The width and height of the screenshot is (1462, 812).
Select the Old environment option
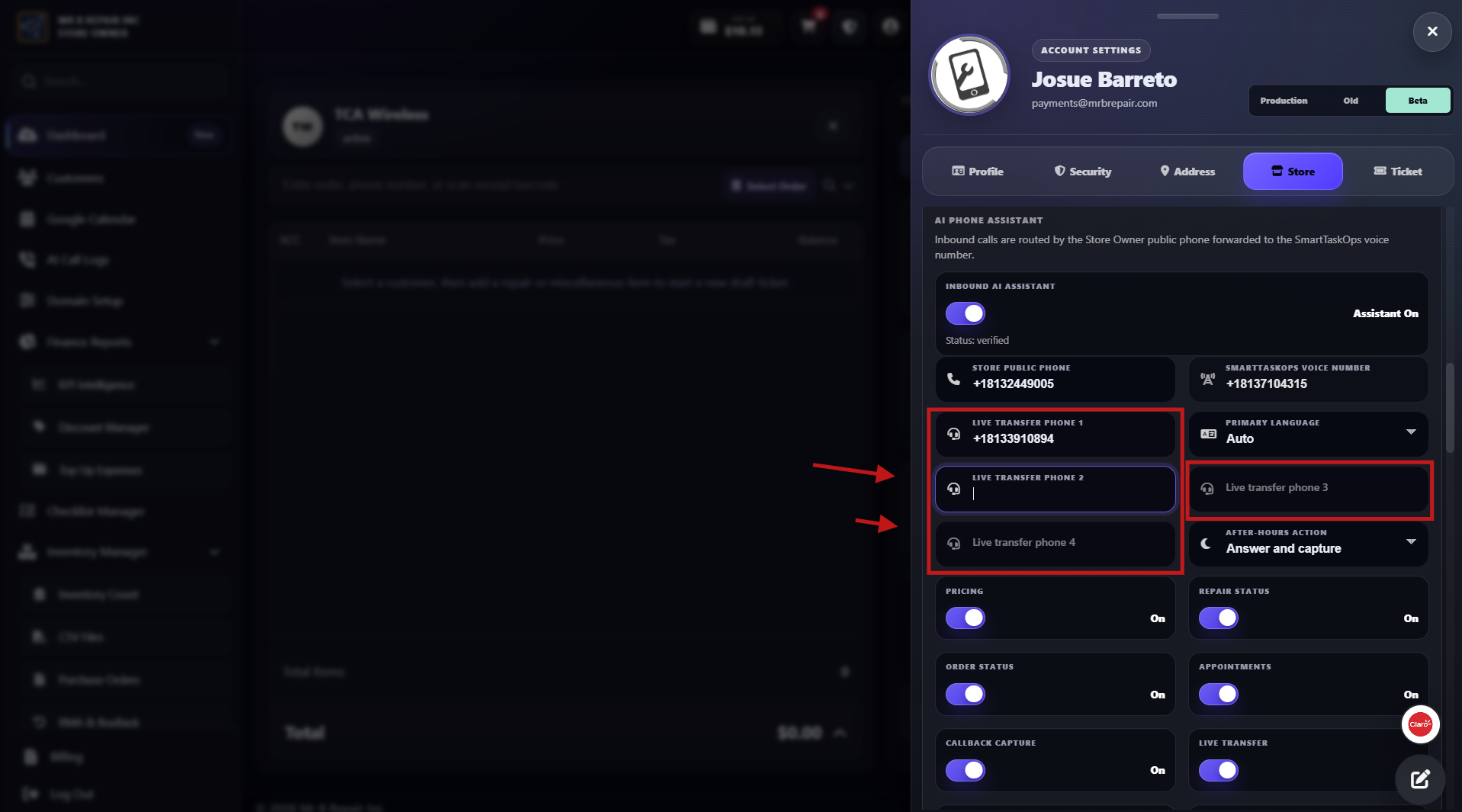[1351, 101]
